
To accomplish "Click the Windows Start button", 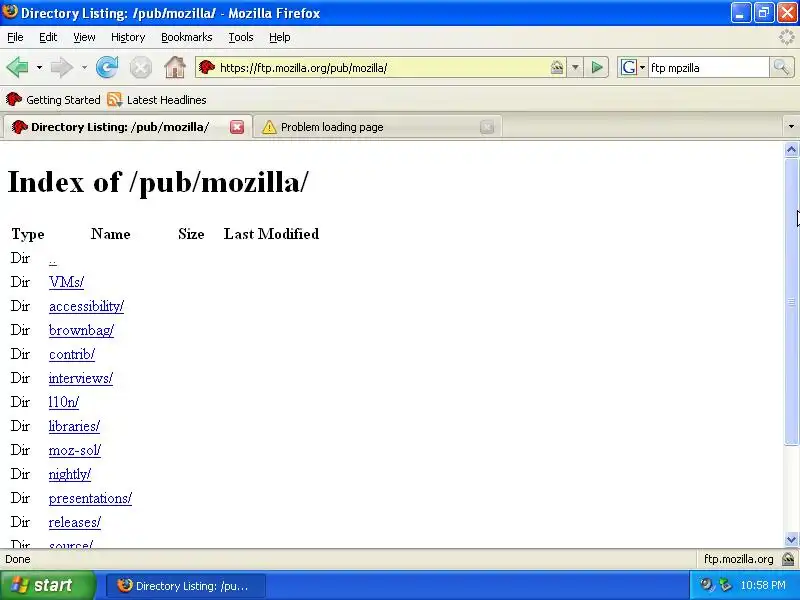I will click(x=48, y=585).
